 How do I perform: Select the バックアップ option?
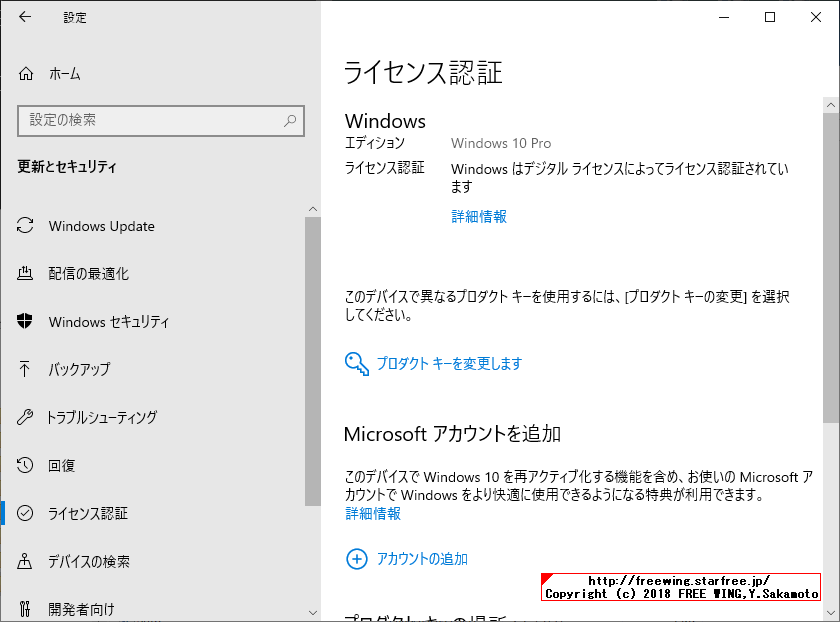point(80,370)
